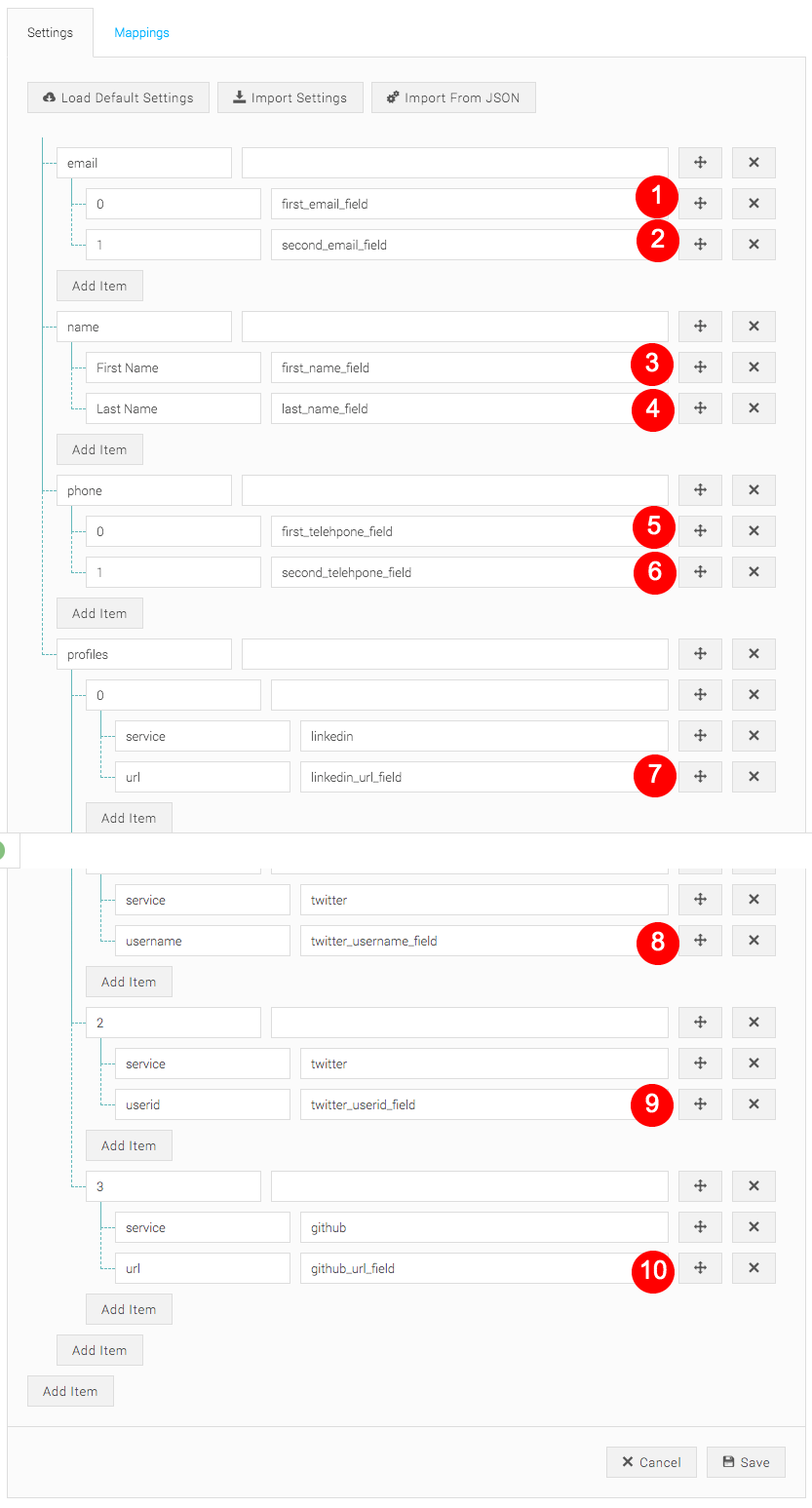
Task: Add Item directly below last_name_field row
Action: [99, 449]
